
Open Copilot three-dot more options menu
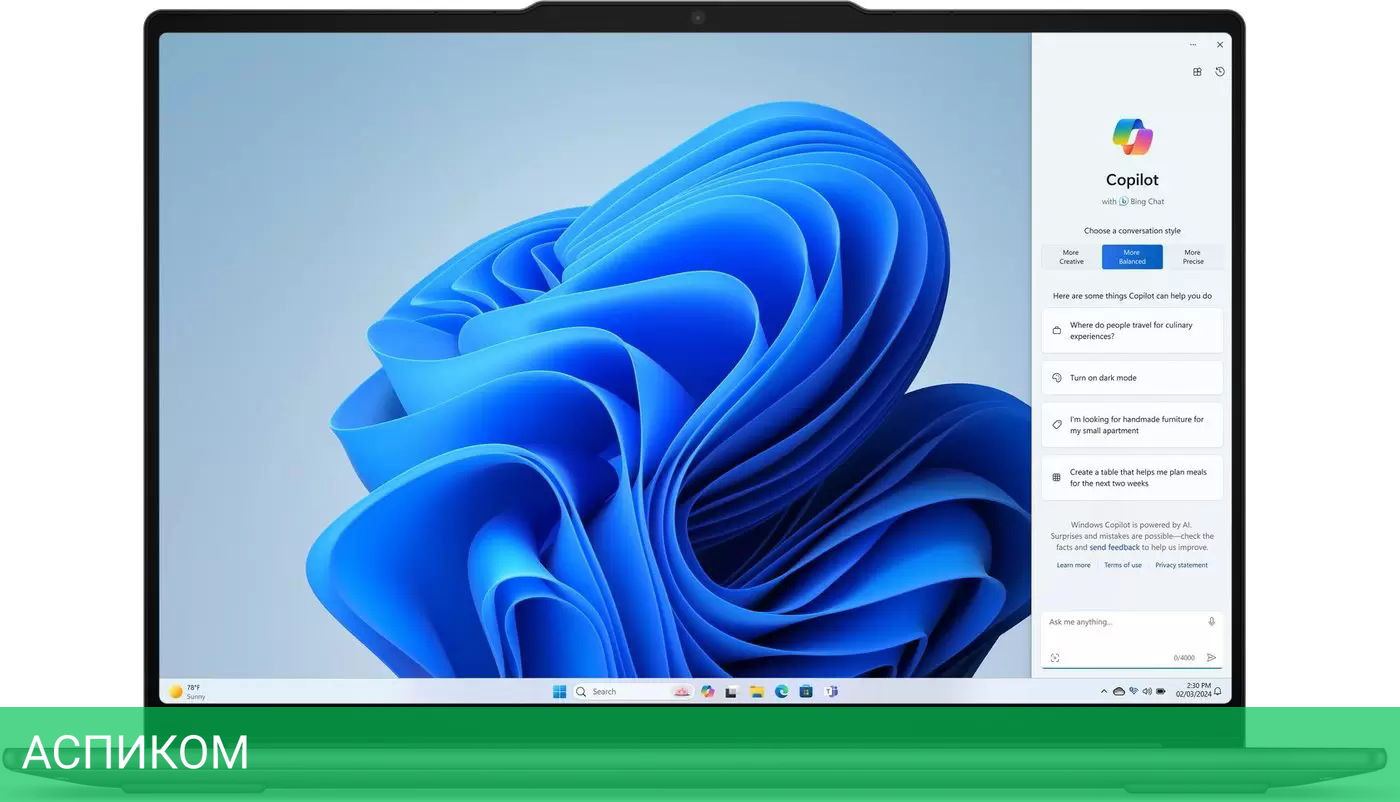click(1193, 45)
